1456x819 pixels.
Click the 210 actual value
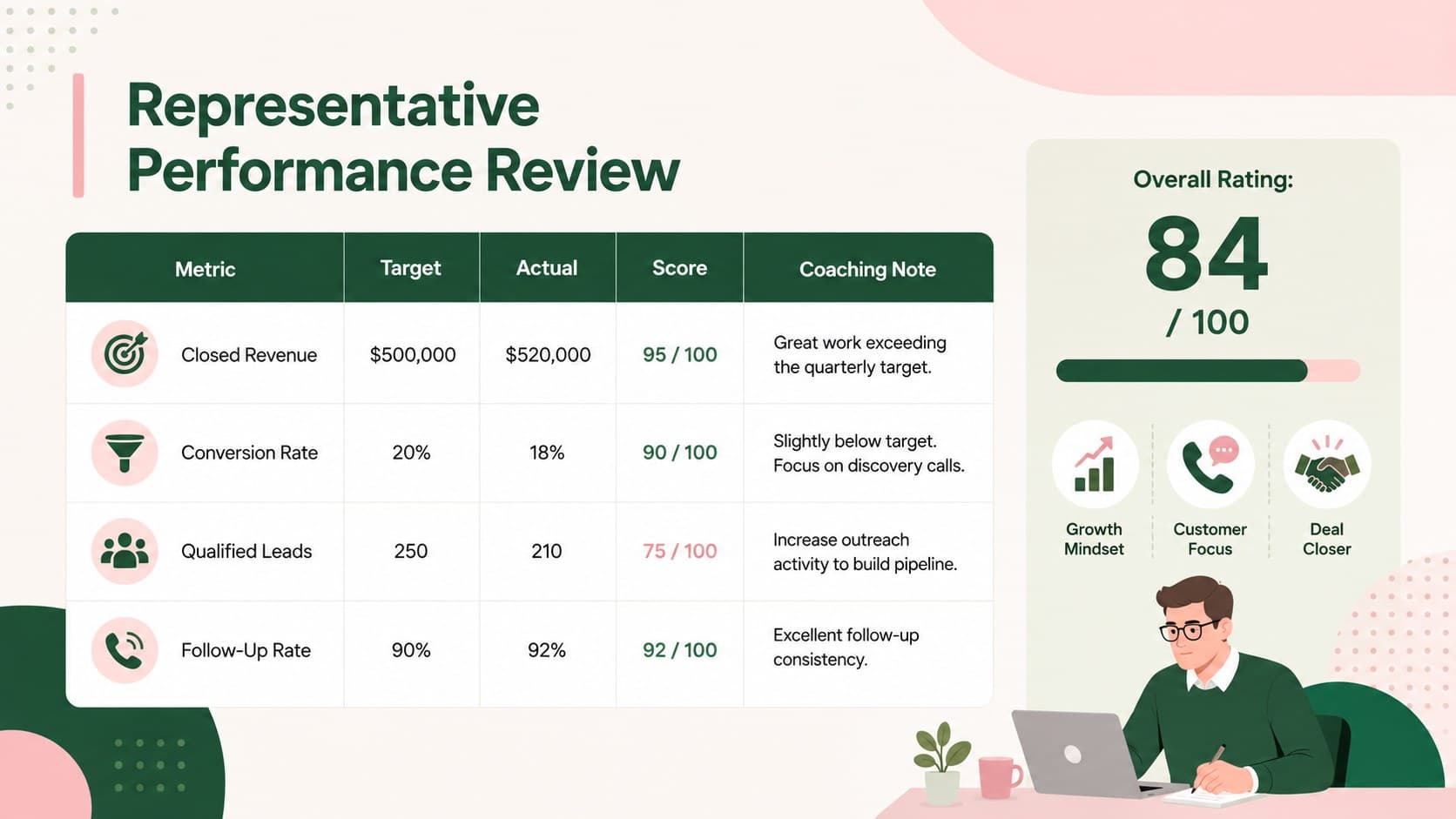[547, 551]
